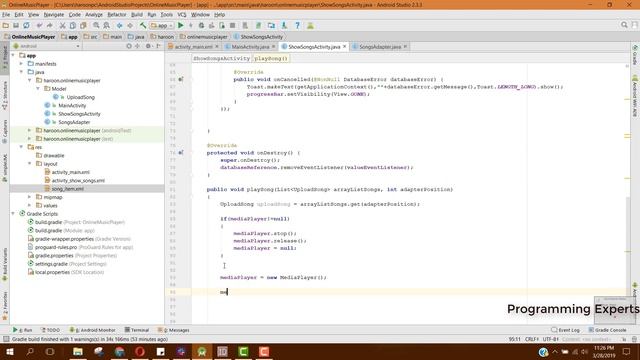Close the ShowSongsActivity.java tab

[344, 47]
